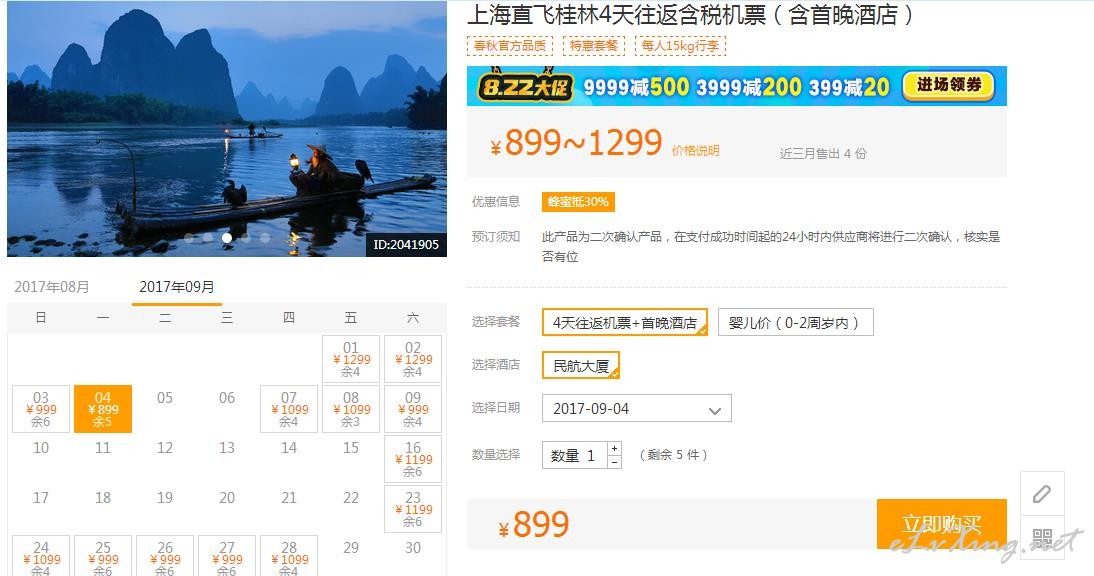Select the first carousel dot on photo
This screenshot has height=576, width=1094.
tap(189, 238)
